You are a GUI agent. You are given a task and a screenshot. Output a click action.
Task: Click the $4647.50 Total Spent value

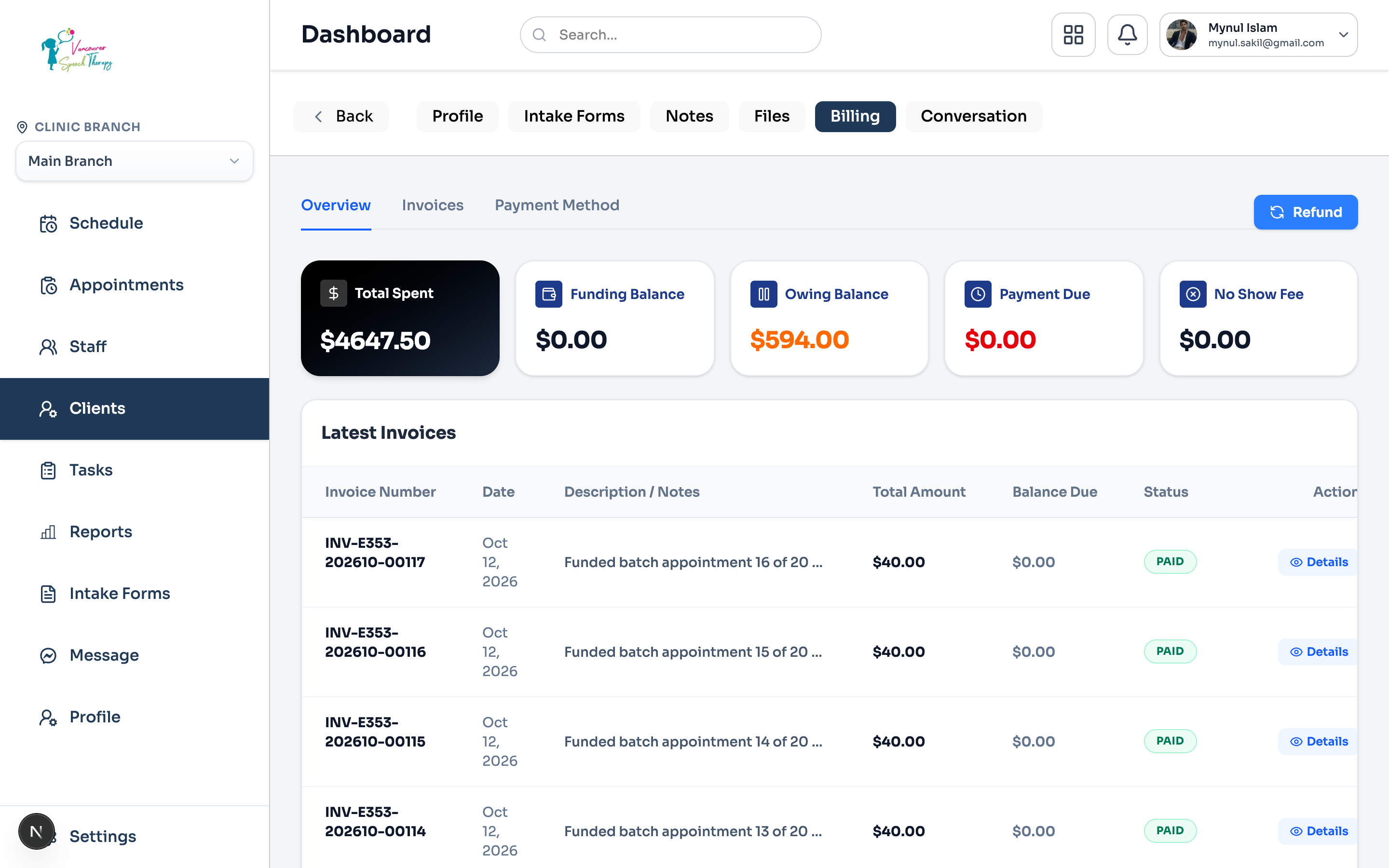pos(375,341)
